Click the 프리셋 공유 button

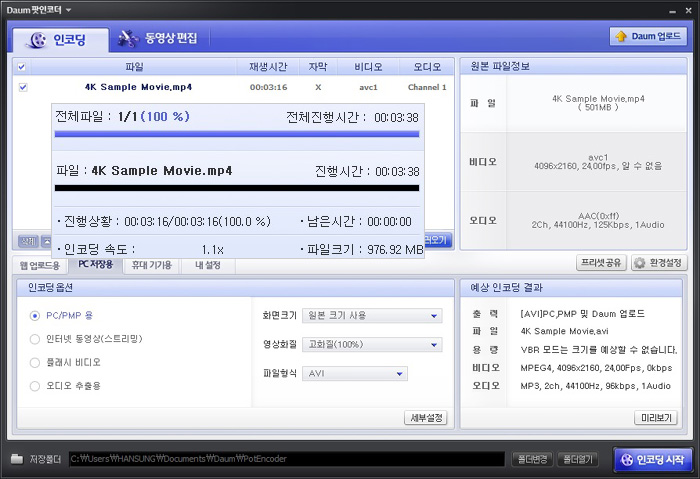(x=601, y=262)
